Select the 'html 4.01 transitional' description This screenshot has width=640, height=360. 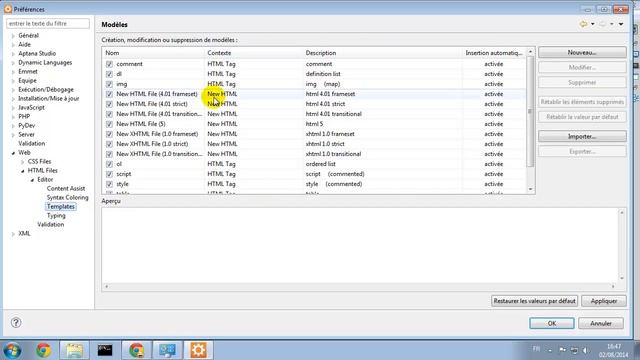pyautogui.click(x=333, y=114)
